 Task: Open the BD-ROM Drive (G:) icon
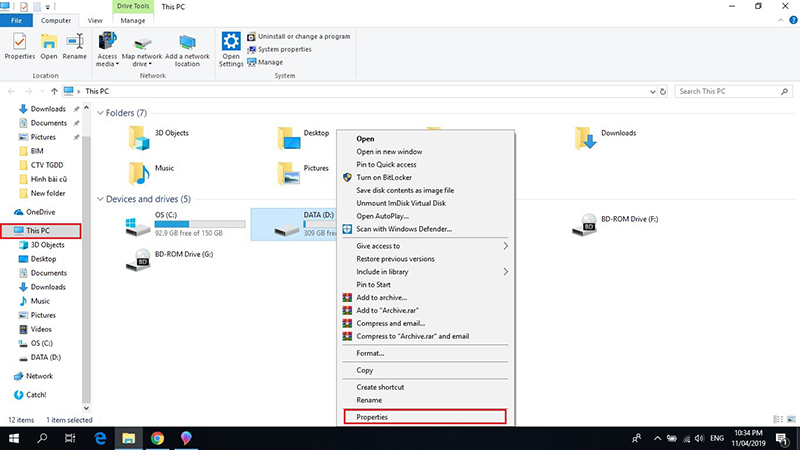point(138,261)
